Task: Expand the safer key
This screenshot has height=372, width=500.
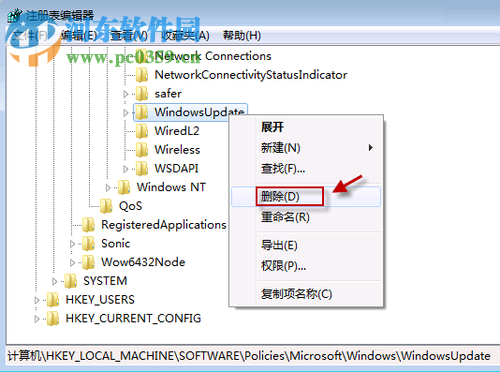Action: [126, 94]
